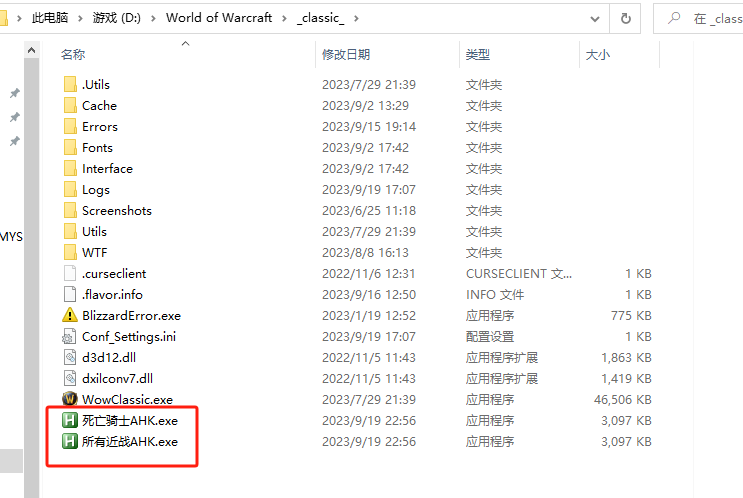Expand the chevron after World of Warcraft breadcrumb
This screenshot has width=743, height=498.
click(285, 18)
